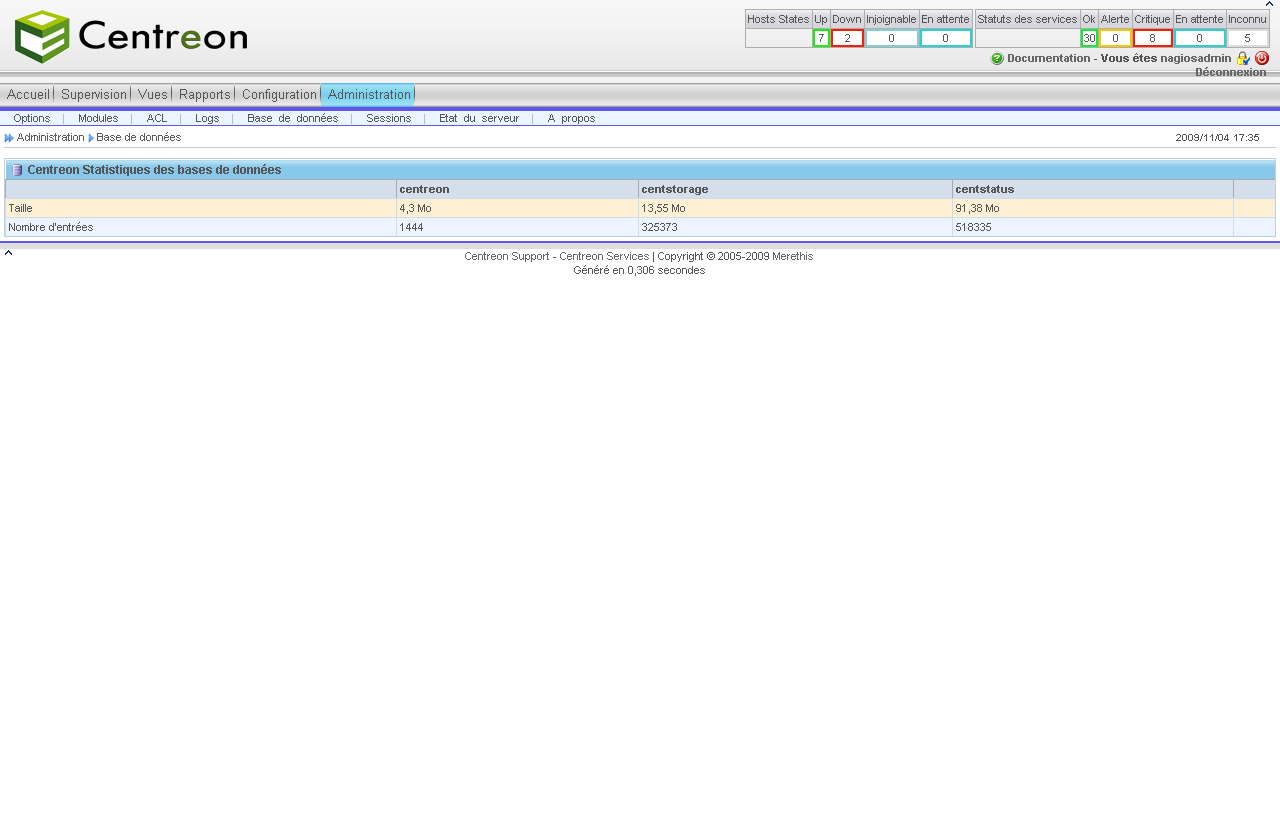Go to the Sessions submenu
This screenshot has width=1280, height=837.
[388, 118]
